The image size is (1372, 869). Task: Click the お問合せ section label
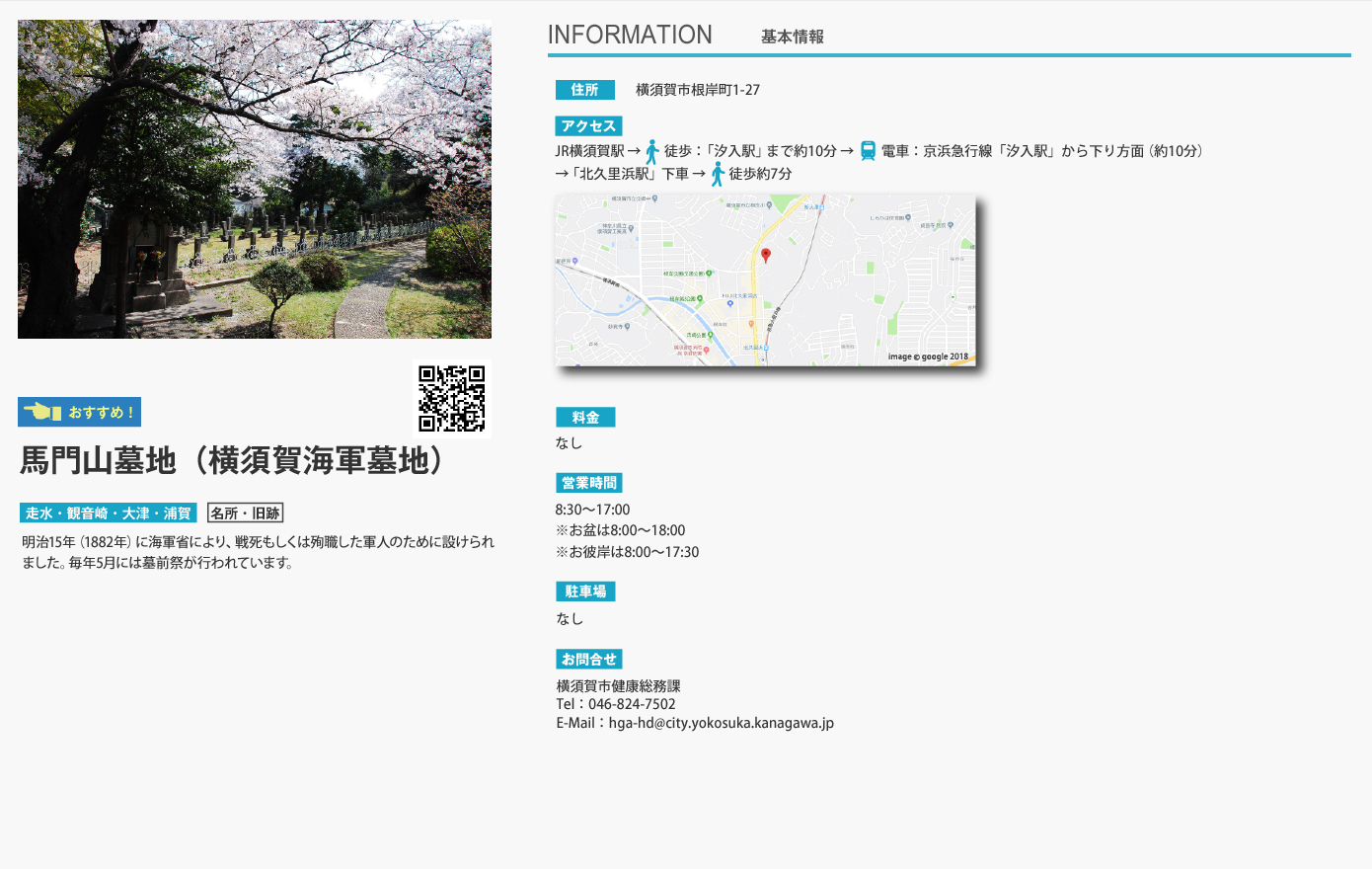point(588,660)
